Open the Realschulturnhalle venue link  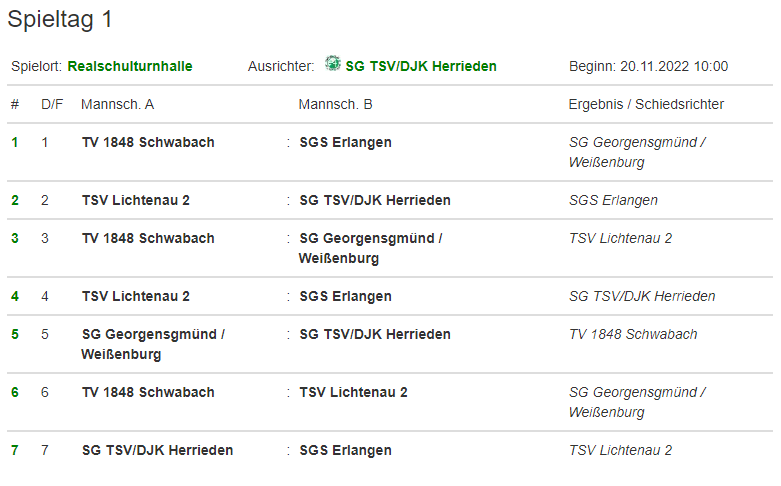pos(130,66)
